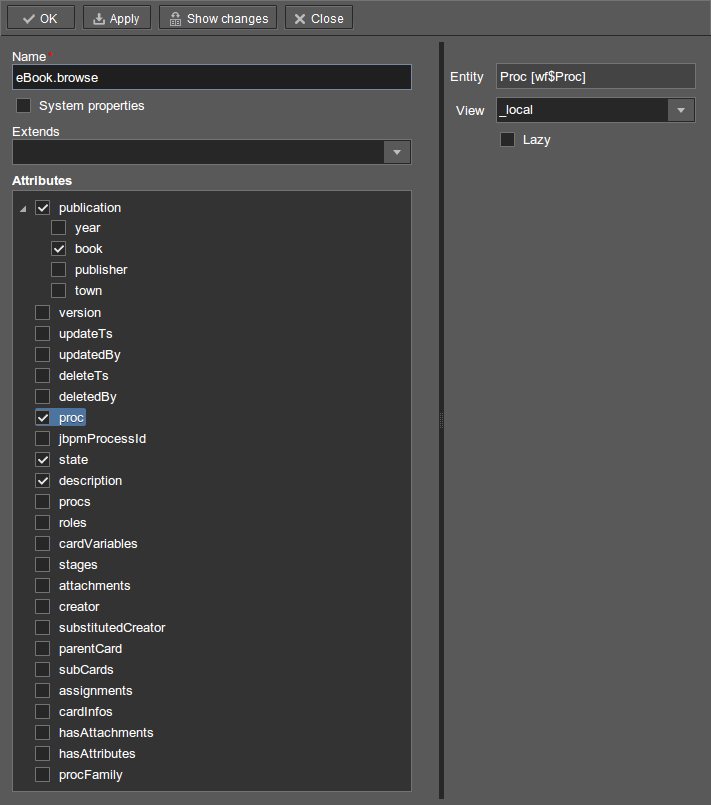Check the procs attribute checkbox
Screen dimensions: 711x805
click(43, 502)
